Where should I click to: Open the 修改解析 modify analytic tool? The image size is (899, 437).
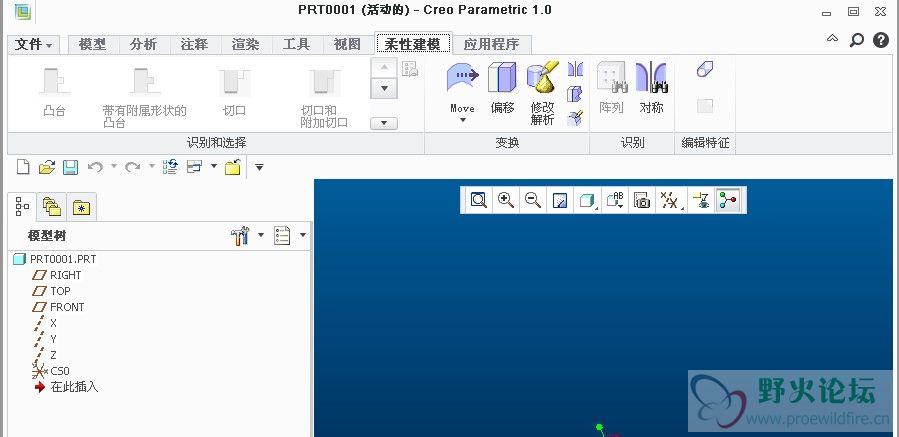click(x=542, y=77)
